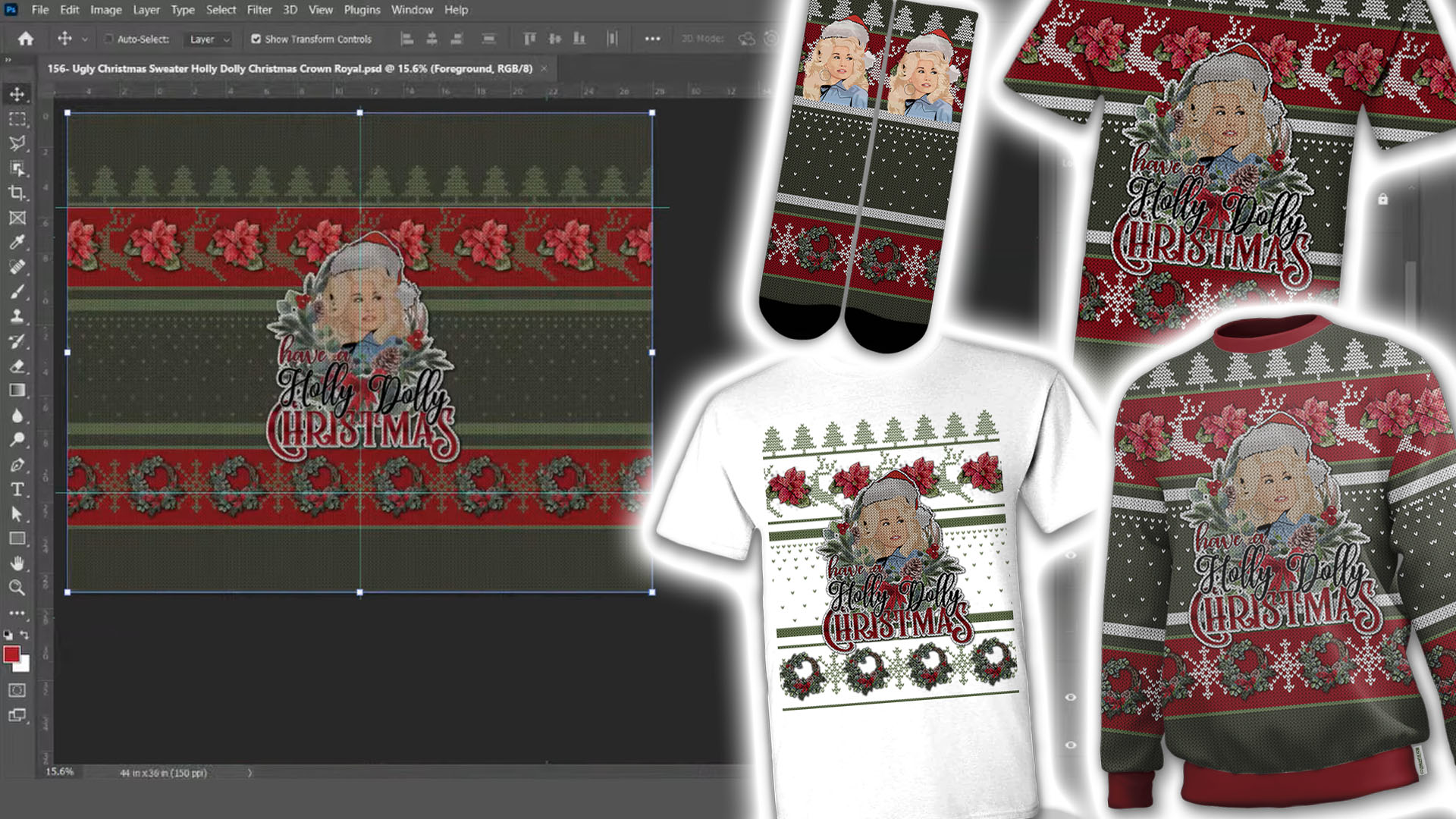This screenshot has width=1456, height=819.
Task: Swap foreground and background colors
Action: 25,634
